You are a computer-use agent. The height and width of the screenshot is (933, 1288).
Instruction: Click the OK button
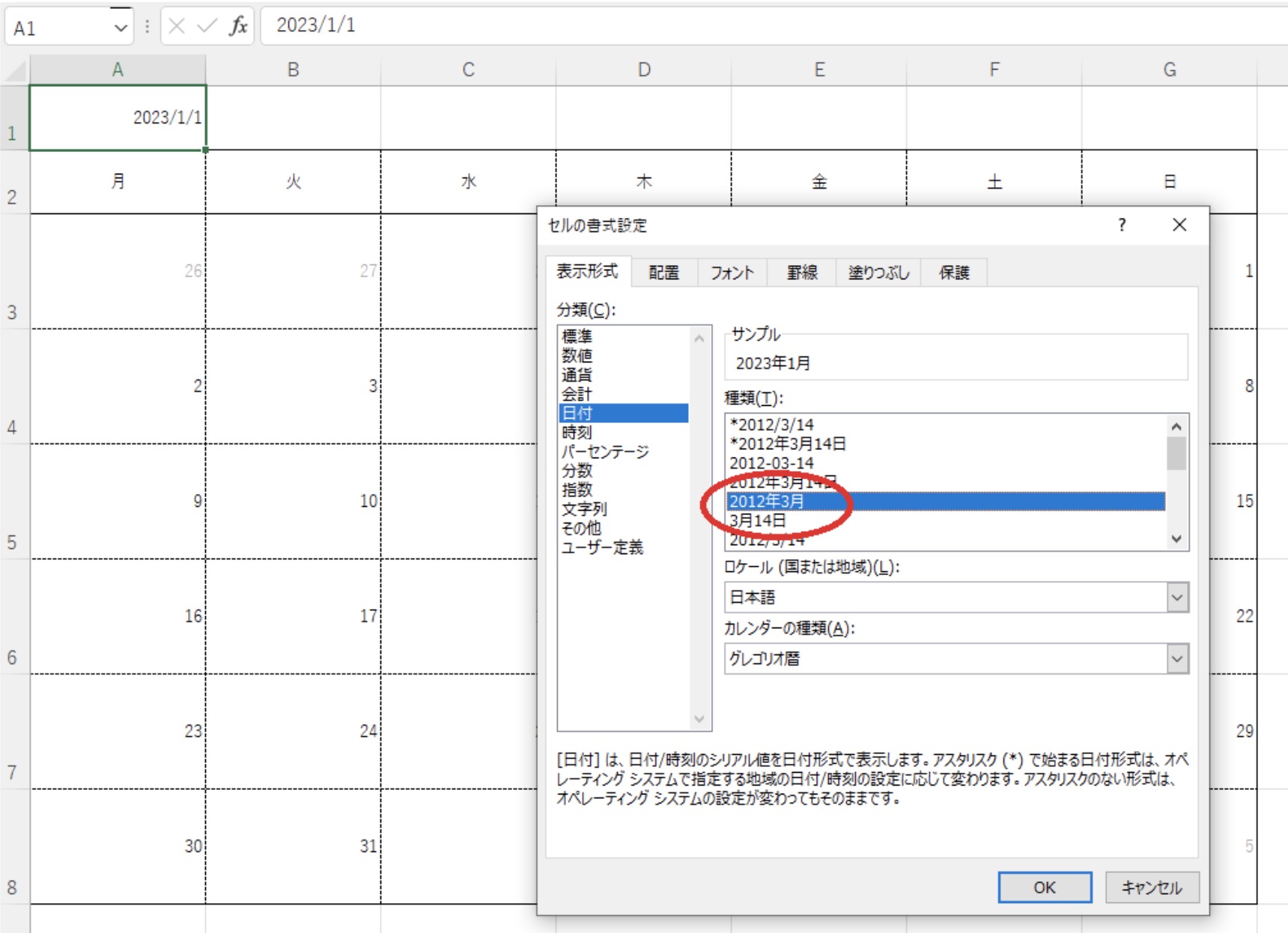tap(1045, 887)
